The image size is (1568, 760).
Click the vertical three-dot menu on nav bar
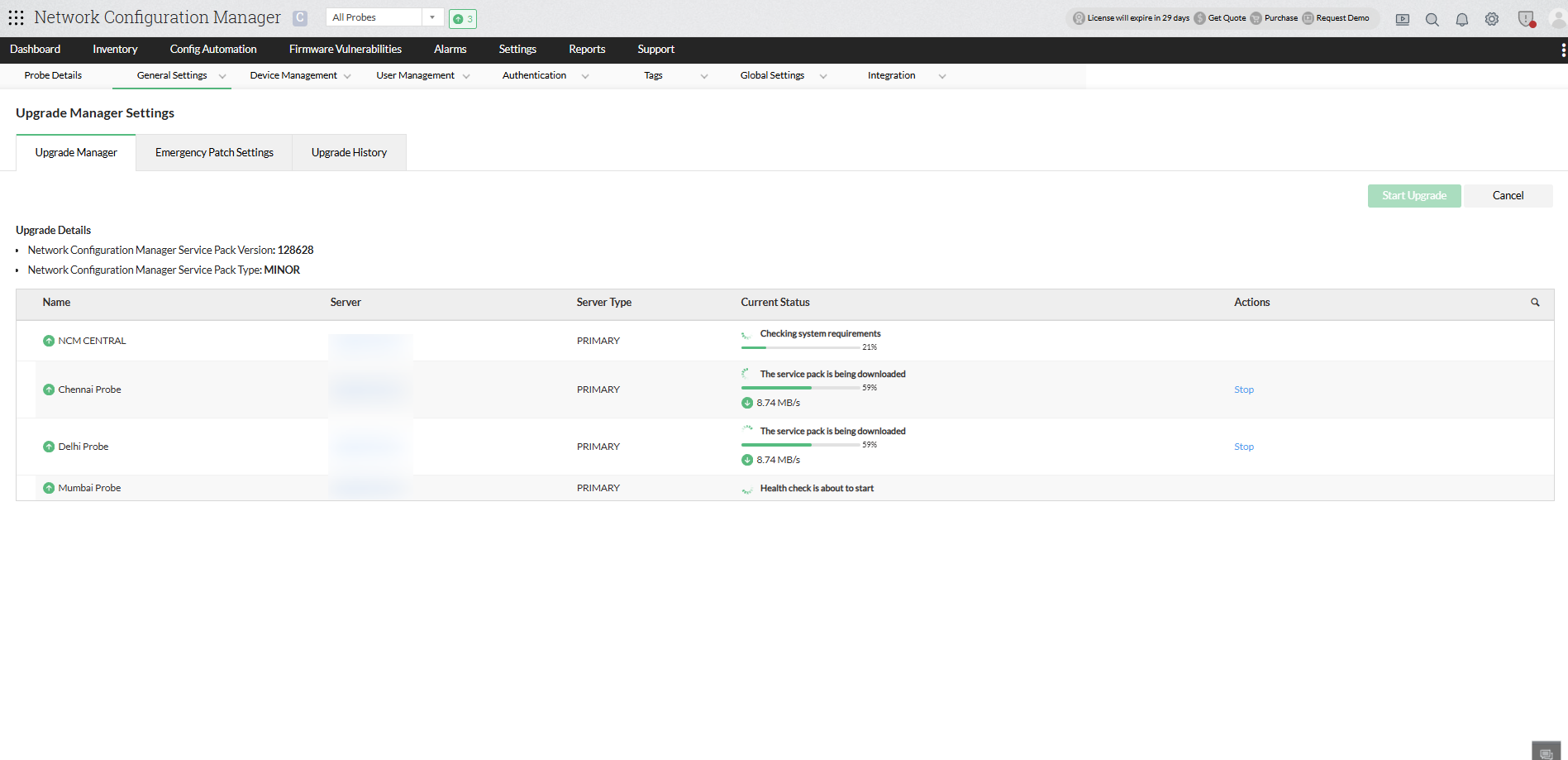[1563, 50]
